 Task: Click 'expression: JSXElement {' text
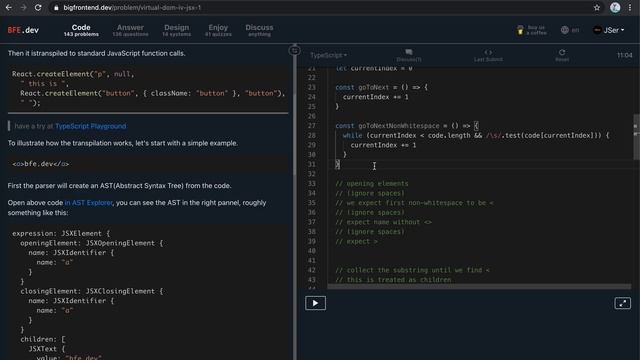(61, 233)
